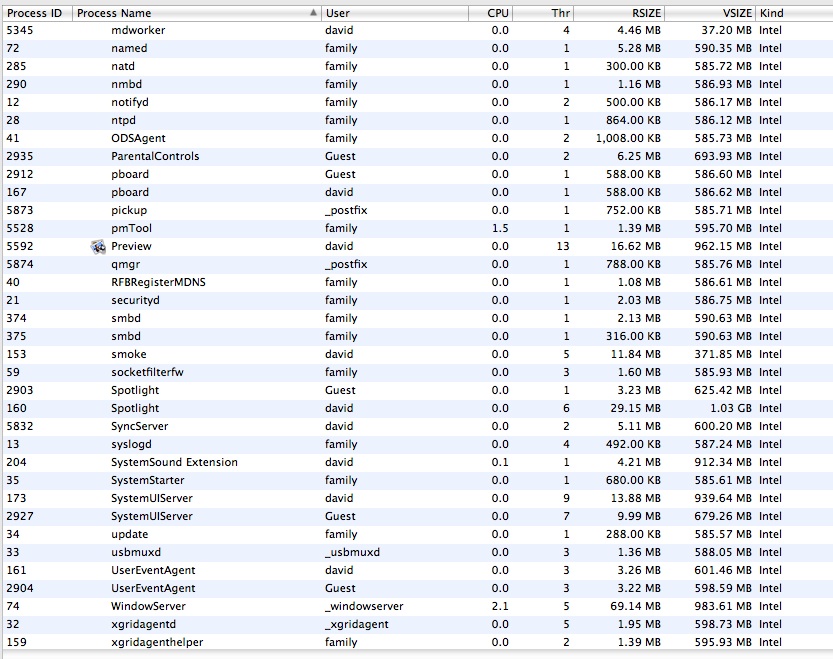Image resolution: width=833 pixels, height=659 pixels.
Task: Click the 1.5 CPU value of pmTool
Action: pos(500,229)
